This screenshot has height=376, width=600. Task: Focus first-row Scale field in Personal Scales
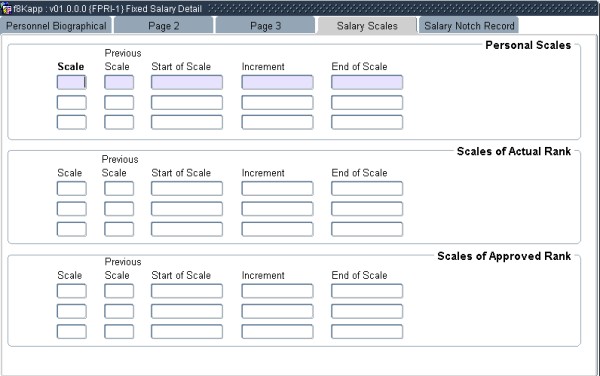pyautogui.click(x=72, y=82)
